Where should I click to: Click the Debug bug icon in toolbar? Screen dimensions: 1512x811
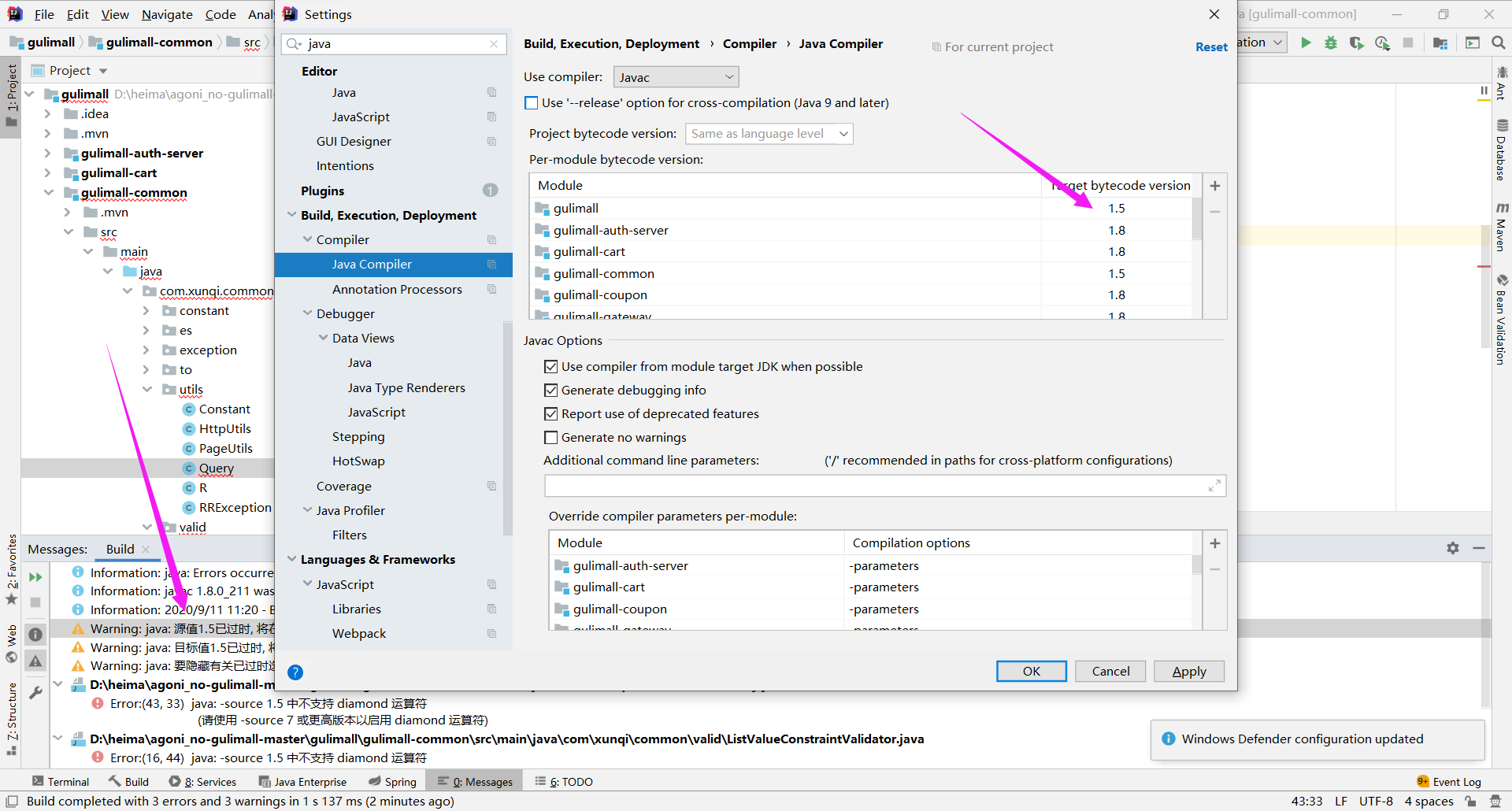[1331, 43]
